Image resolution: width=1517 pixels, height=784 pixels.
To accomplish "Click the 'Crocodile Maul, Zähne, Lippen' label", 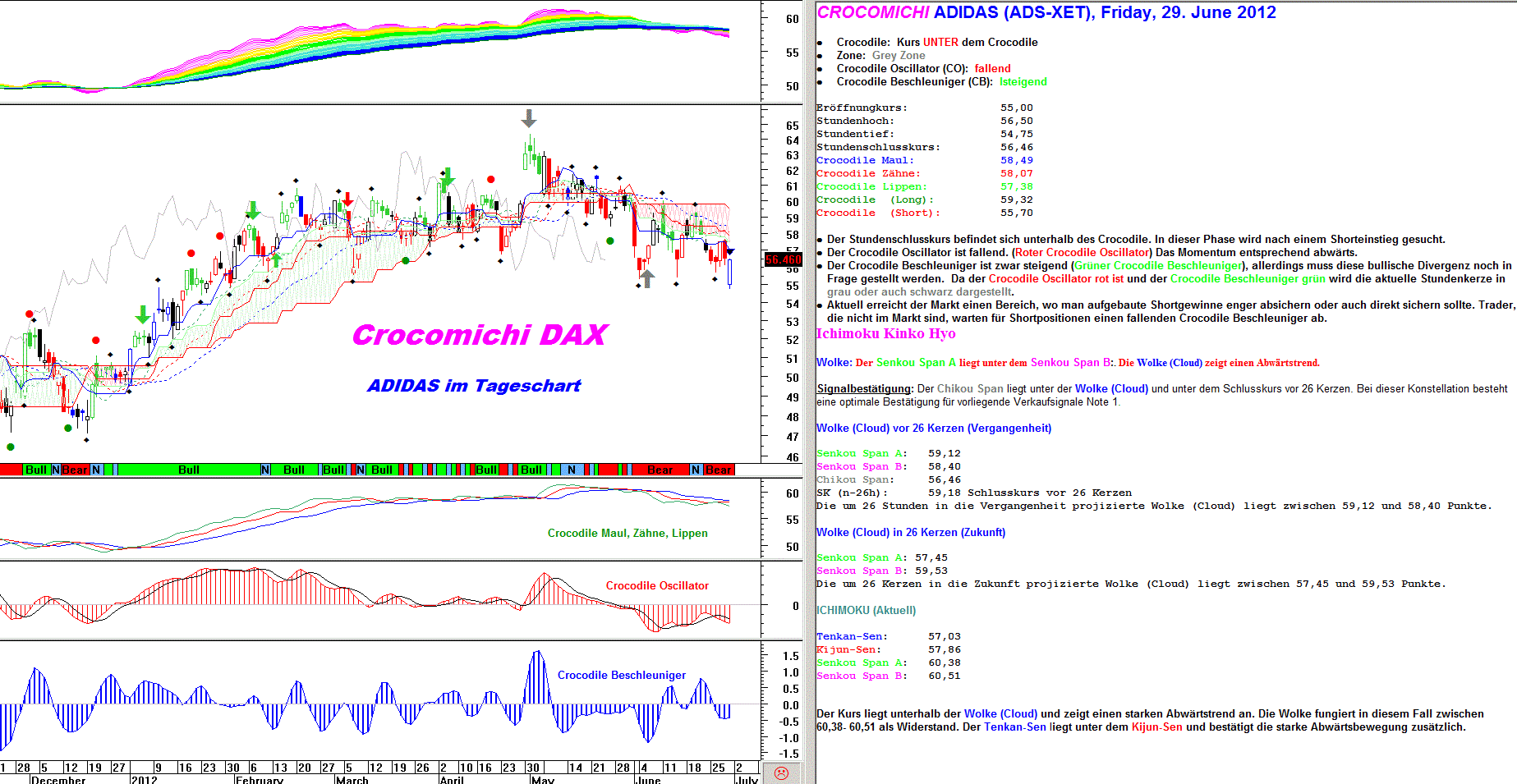I will pos(627,533).
